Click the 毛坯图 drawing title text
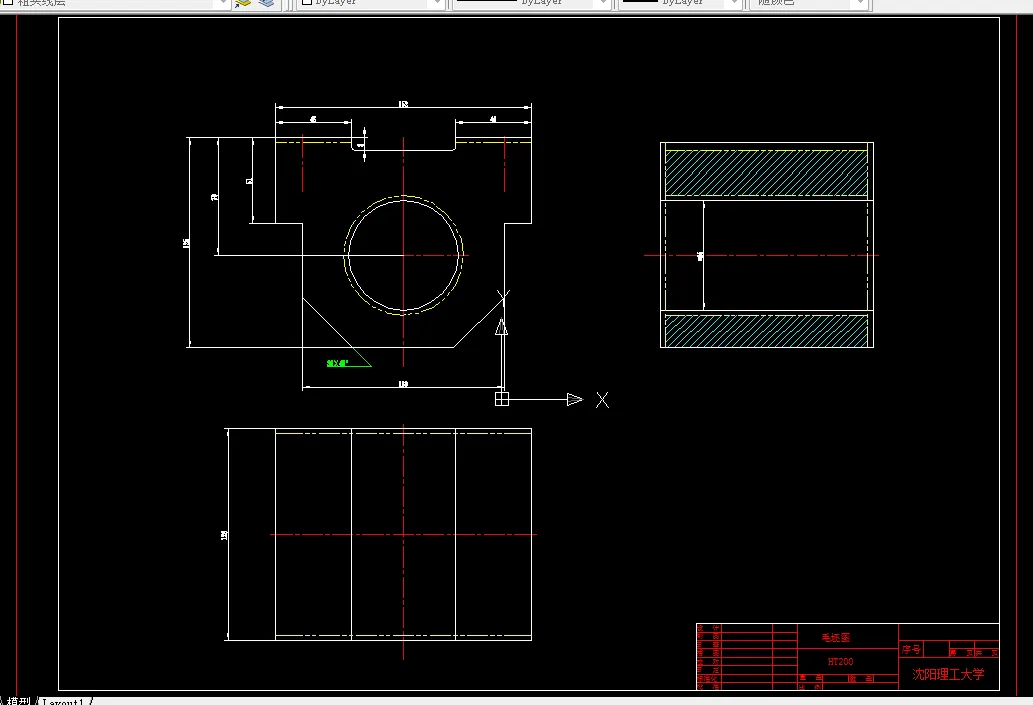The image size is (1033, 705). [835, 638]
